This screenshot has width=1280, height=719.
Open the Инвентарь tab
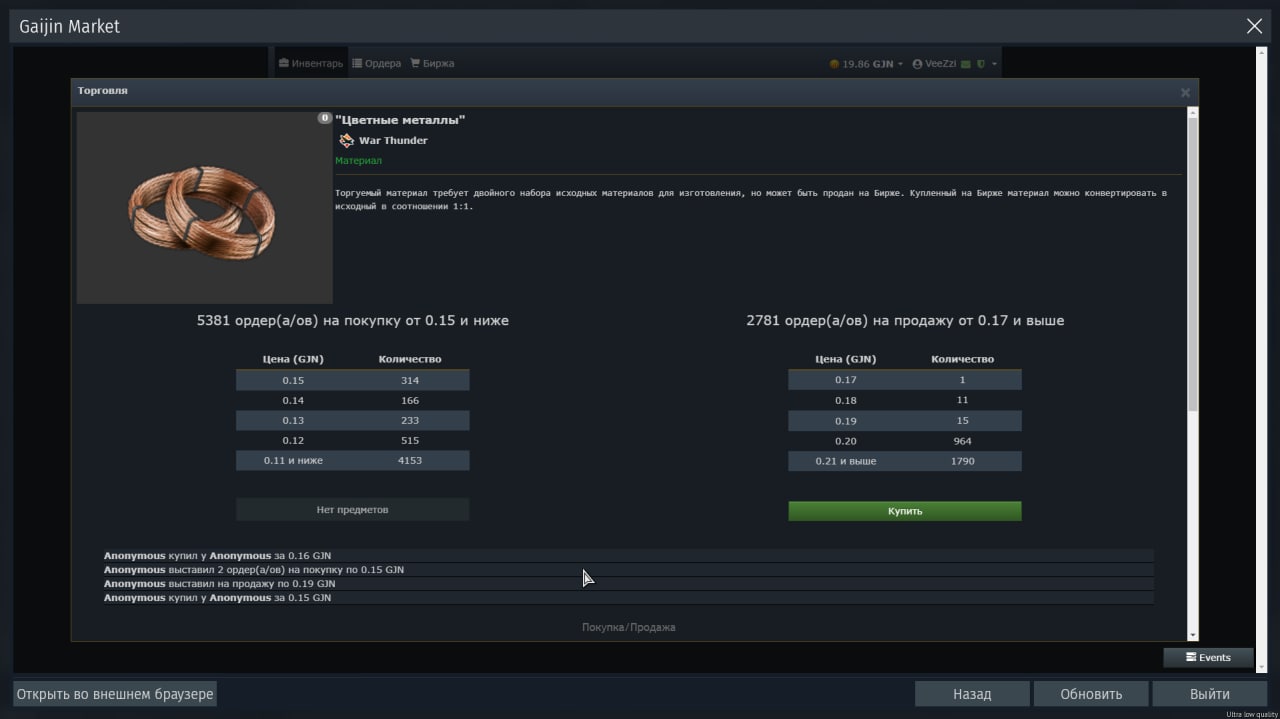(311, 63)
